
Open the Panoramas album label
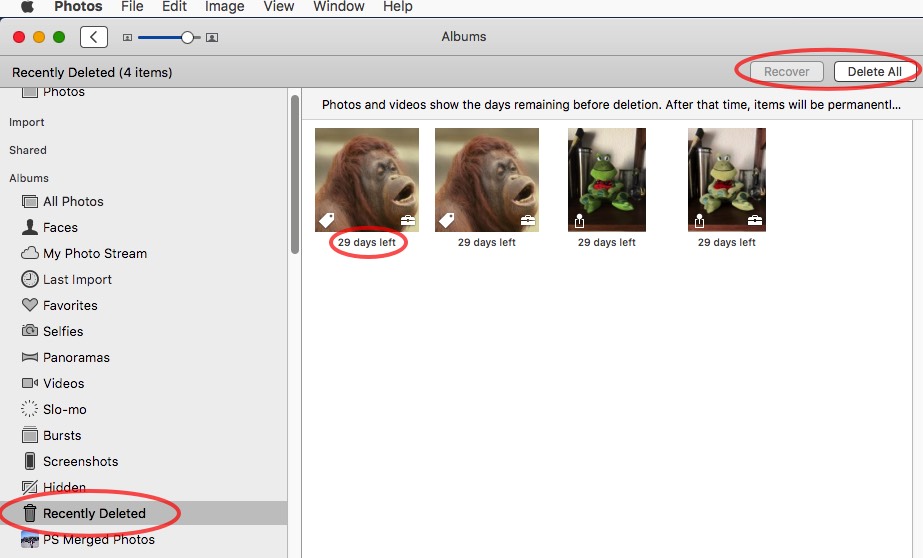76,357
